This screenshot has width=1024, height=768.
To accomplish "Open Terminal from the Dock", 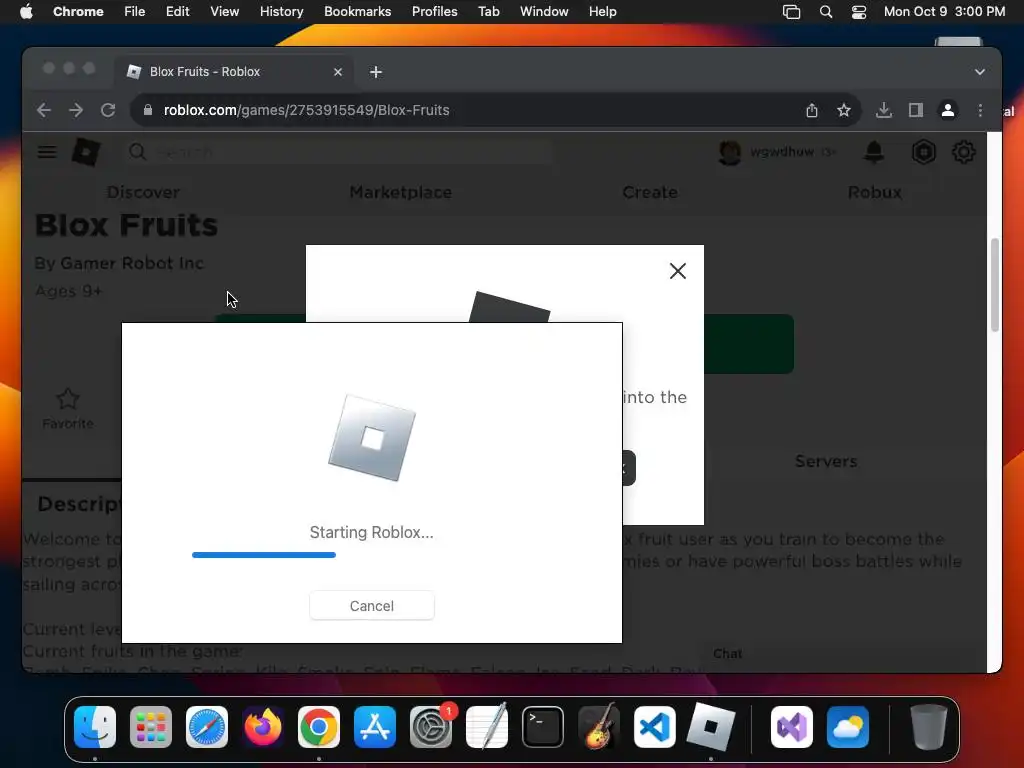I will click(x=543, y=726).
